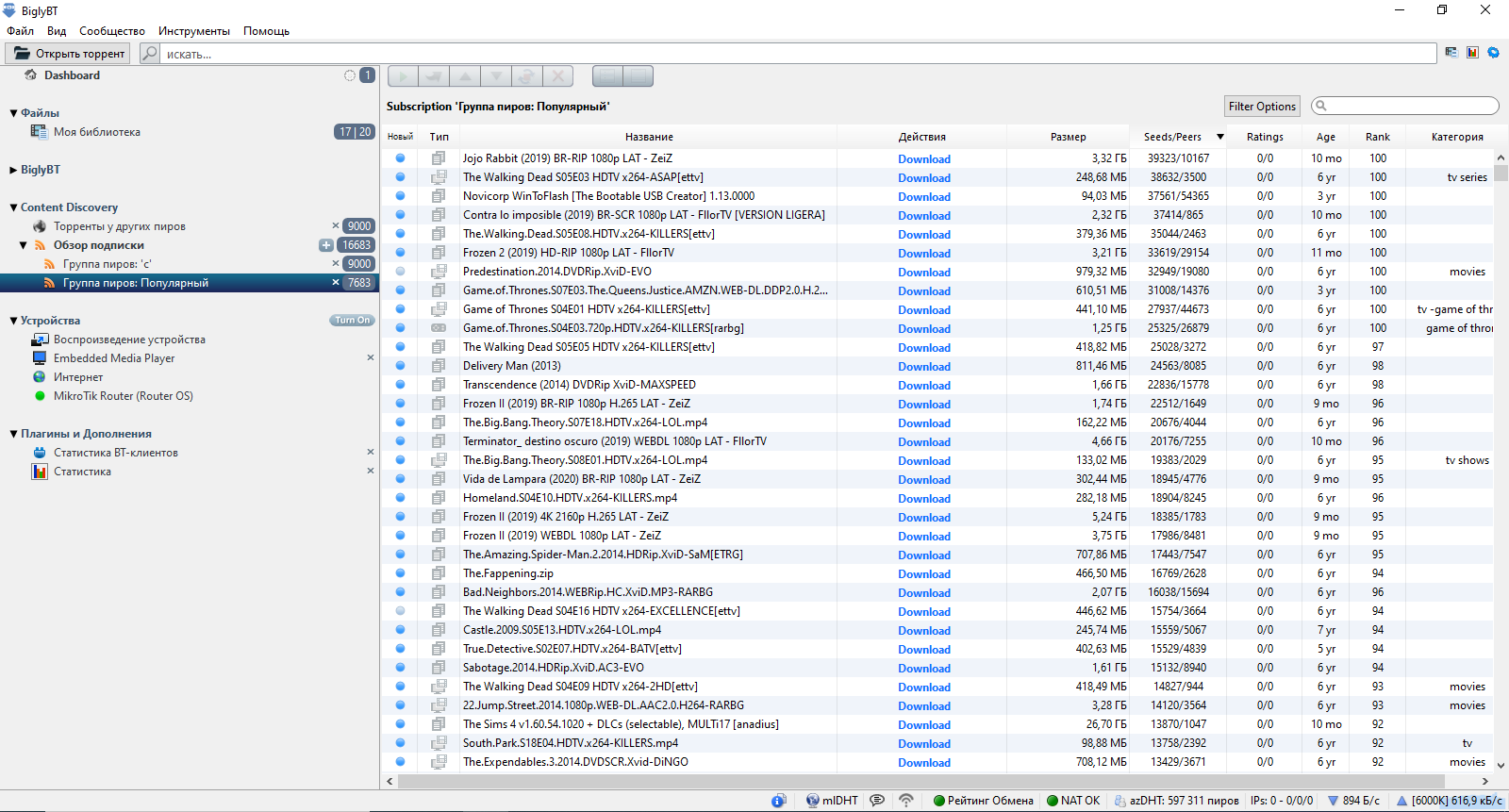Toggle the new marker on The.Fappening.zip

click(x=400, y=573)
